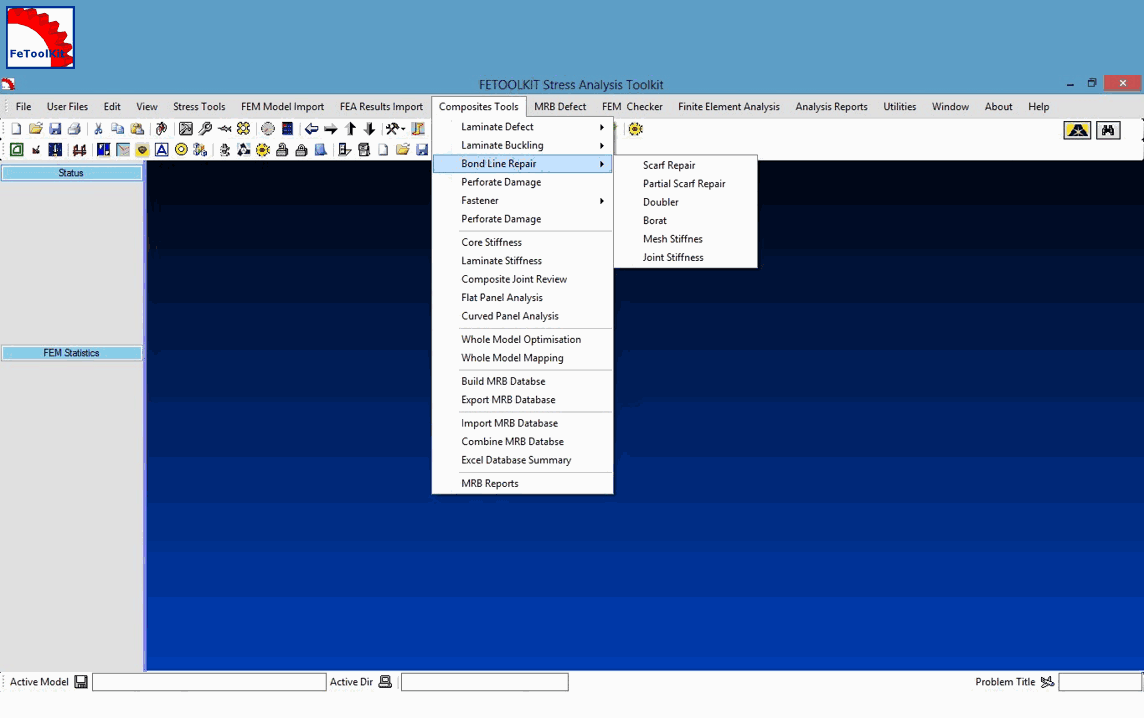Click the red bridge truss icon
The width and height of the screenshot is (1144, 718).
80,150
